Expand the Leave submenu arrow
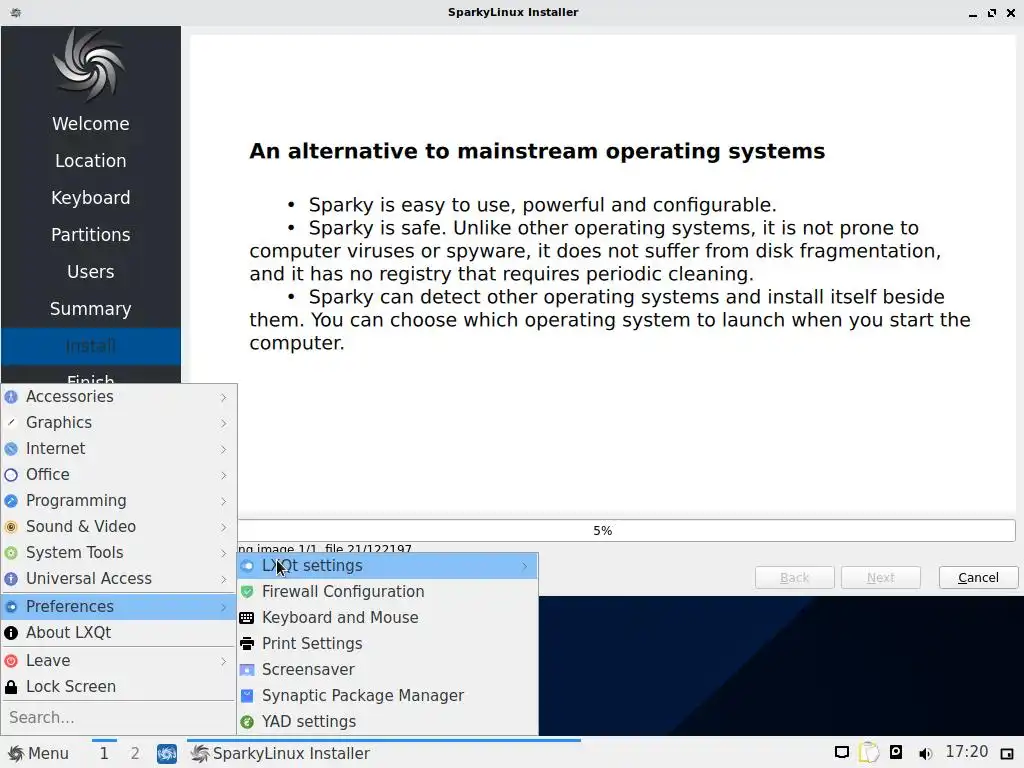The image size is (1024, 768). coord(223,661)
